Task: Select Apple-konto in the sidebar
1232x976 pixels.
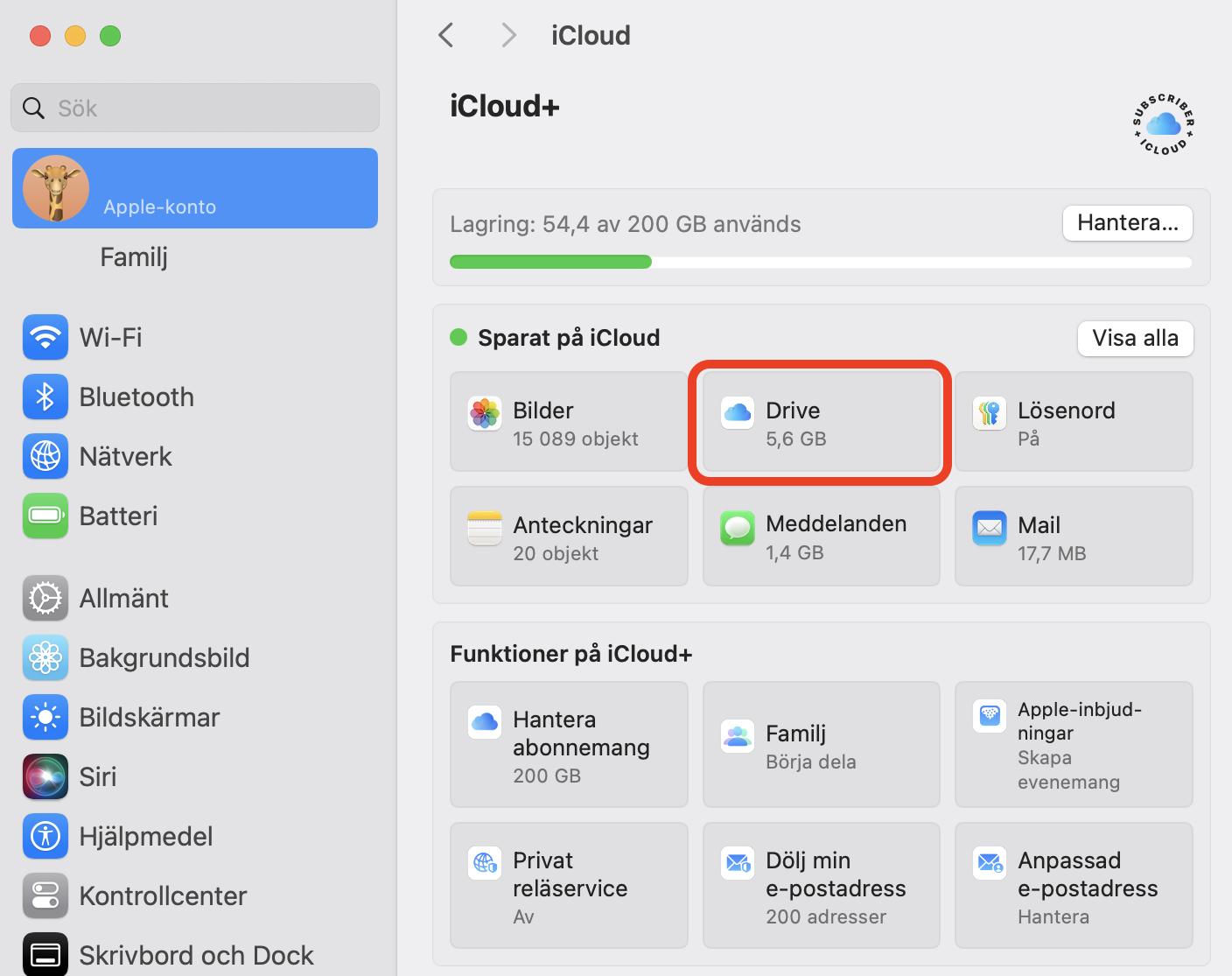Action: (195, 188)
